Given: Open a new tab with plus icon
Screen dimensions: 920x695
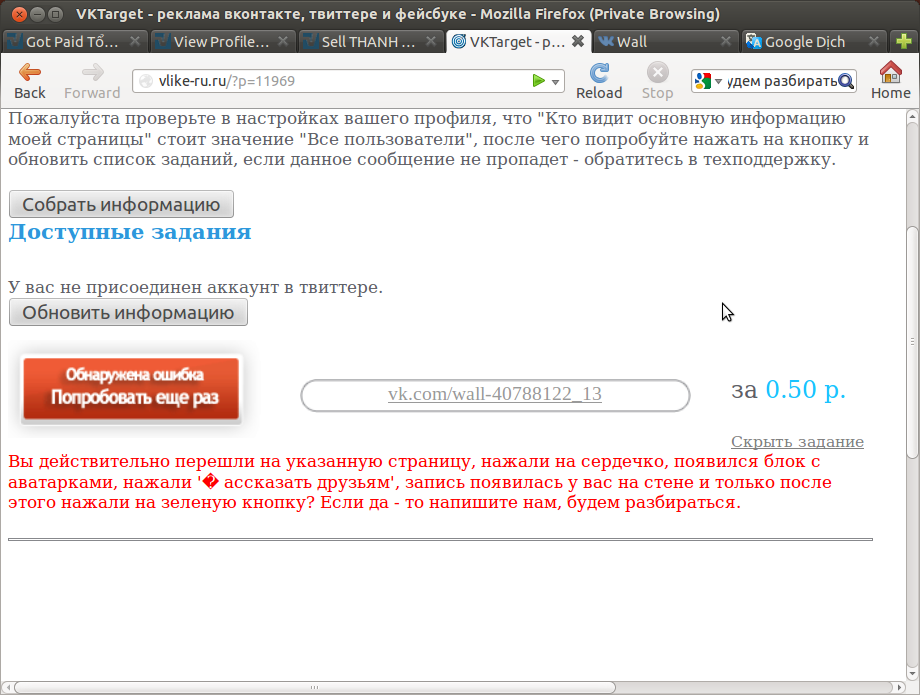Looking at the screenshot, I should [x=904, y=41].
